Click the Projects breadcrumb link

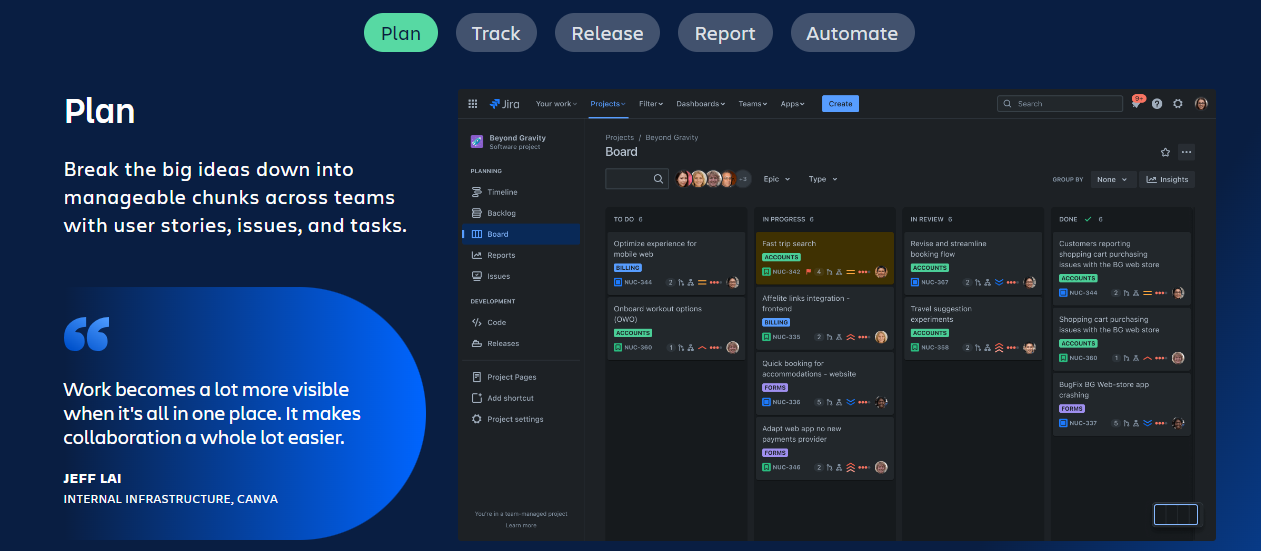619,137
